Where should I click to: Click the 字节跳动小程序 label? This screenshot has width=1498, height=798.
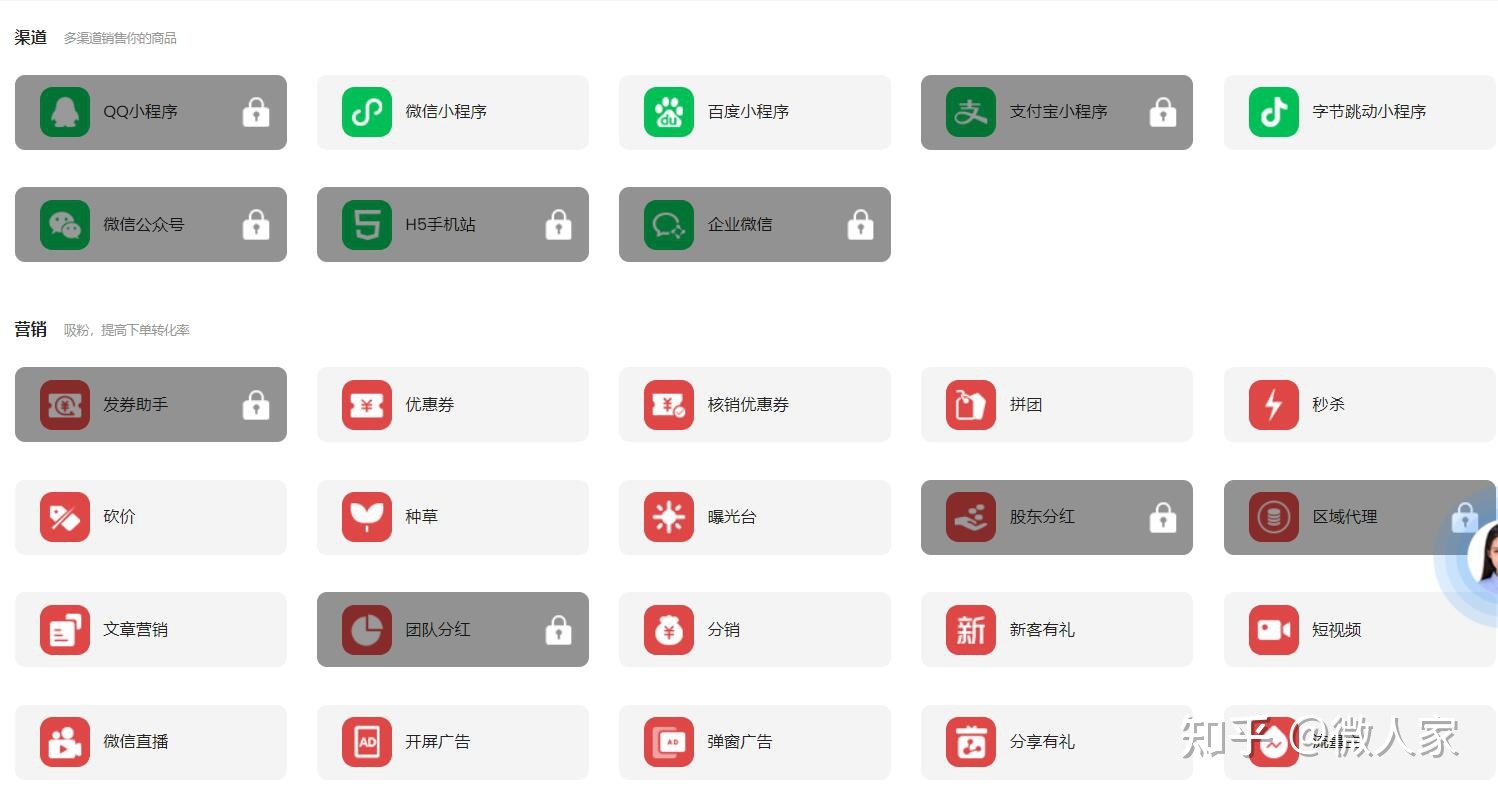[1369, 112]
